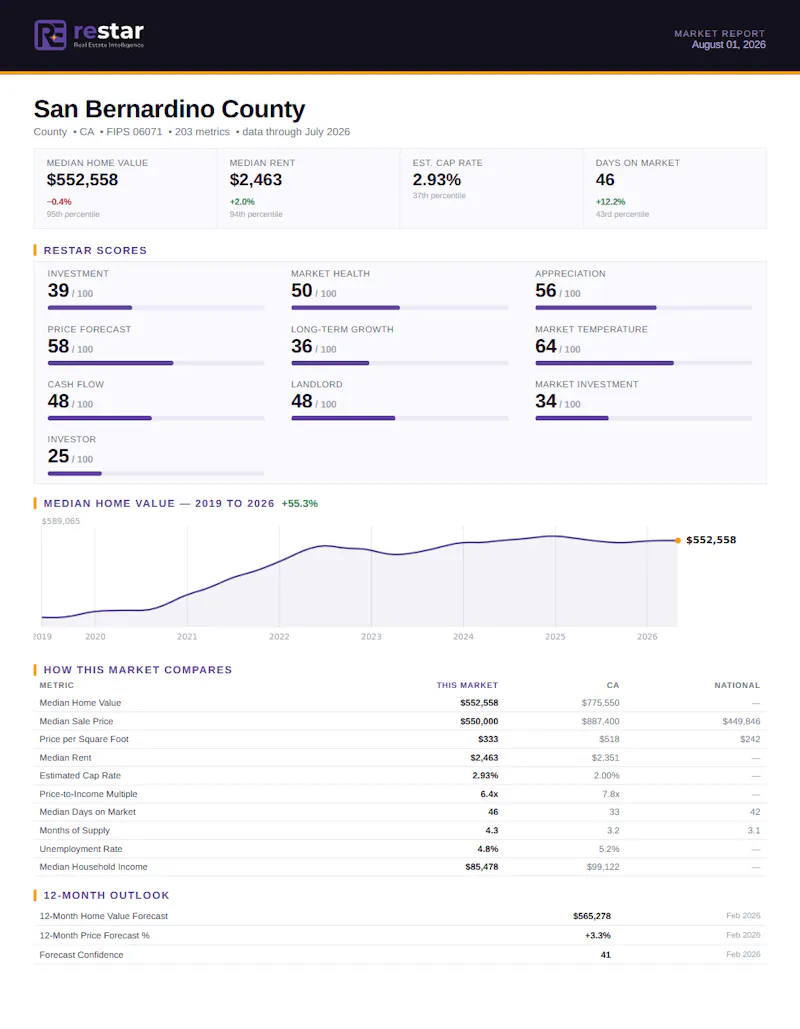Select the Est. Cap Rate 2.93% value
Screen dimensions: 800x1029
436,180
